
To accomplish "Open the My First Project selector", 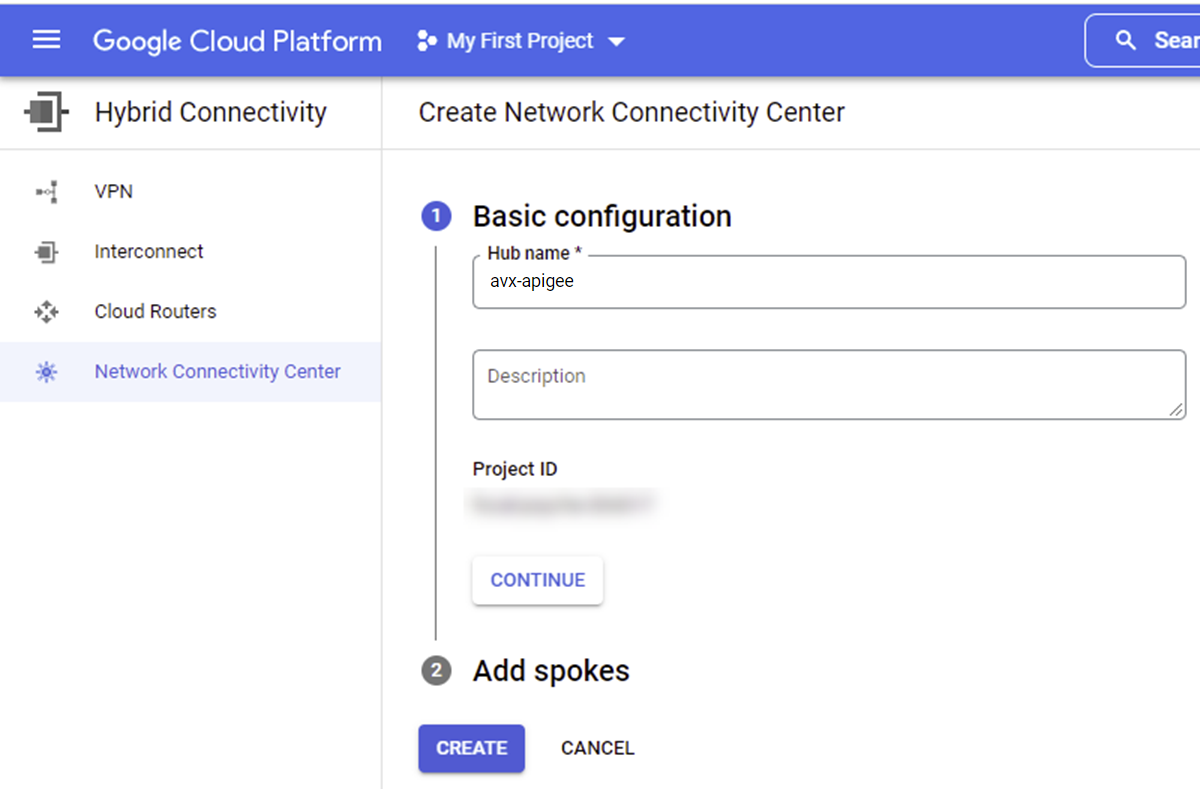I will [519, 41].
